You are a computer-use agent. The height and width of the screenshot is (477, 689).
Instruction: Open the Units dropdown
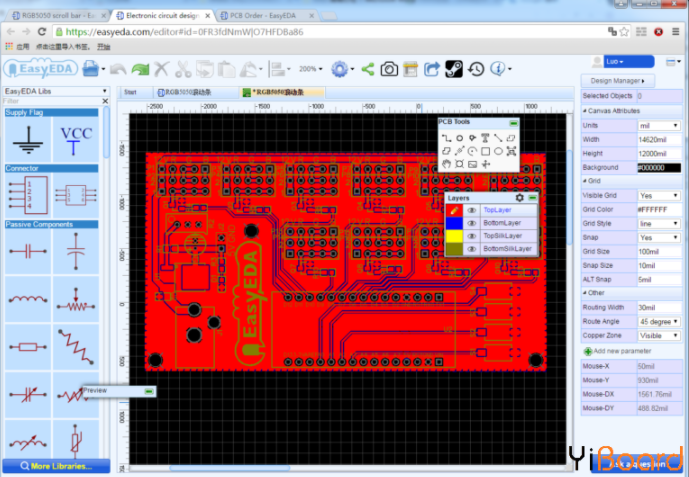659,126
